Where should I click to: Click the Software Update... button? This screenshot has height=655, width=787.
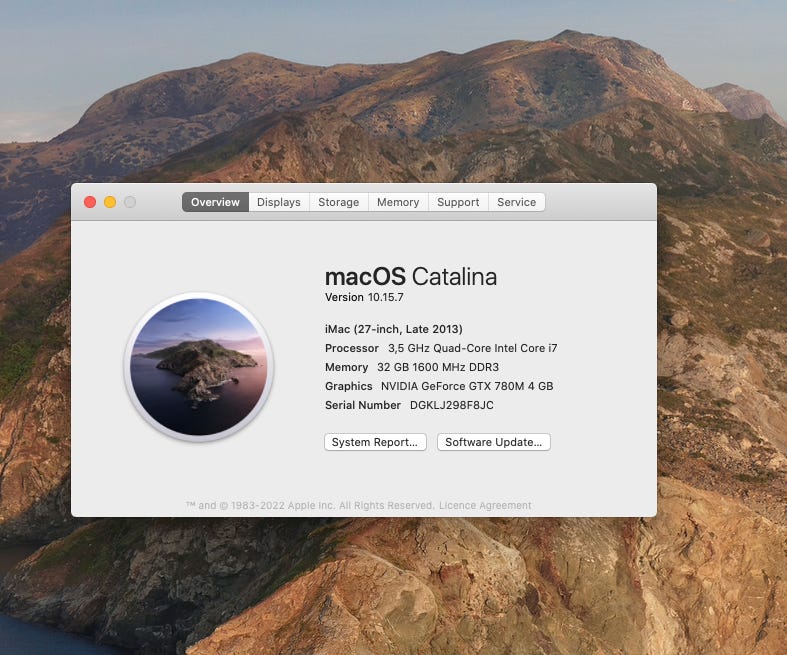pos(493,442)
